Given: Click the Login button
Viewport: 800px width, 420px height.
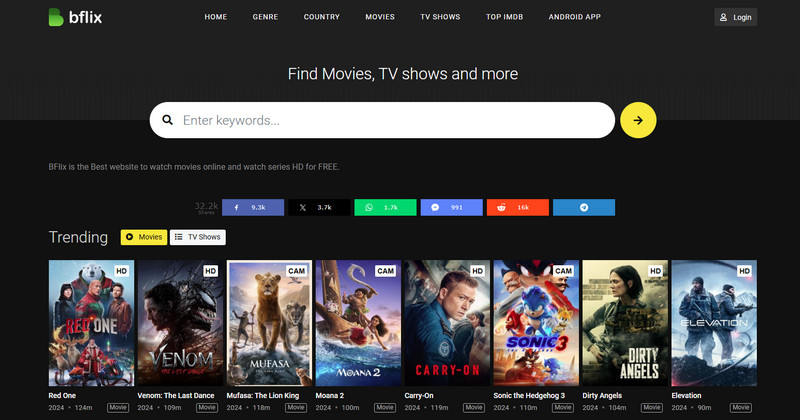Looking at the screenshot, I should [x=736, y=17].
